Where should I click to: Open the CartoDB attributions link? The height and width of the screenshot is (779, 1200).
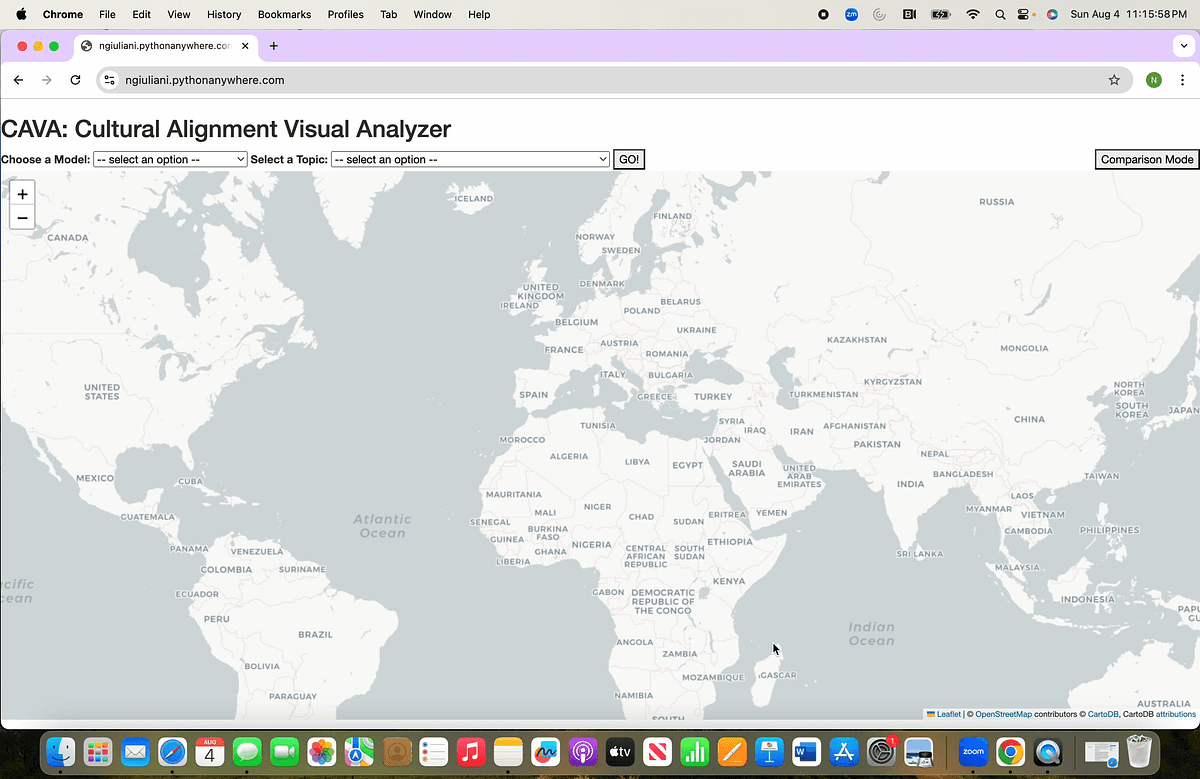click(x=1176, y=714)
